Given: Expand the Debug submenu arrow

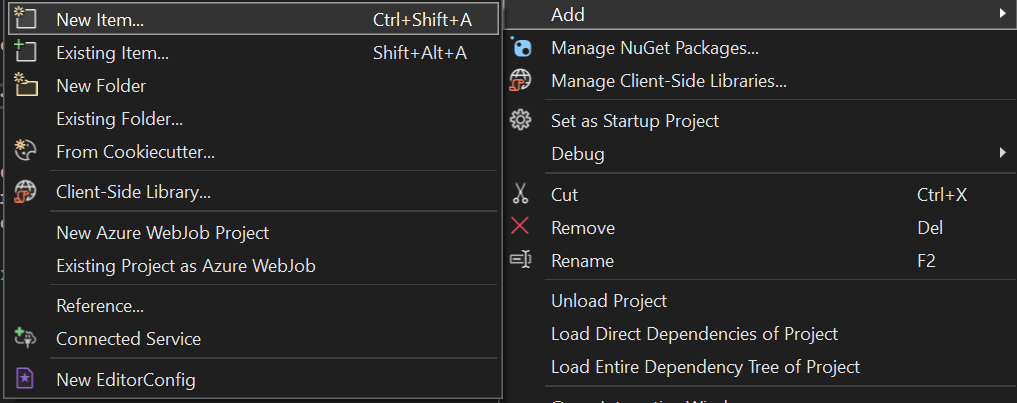Looking at the screenshot, I should point(1001,154).
